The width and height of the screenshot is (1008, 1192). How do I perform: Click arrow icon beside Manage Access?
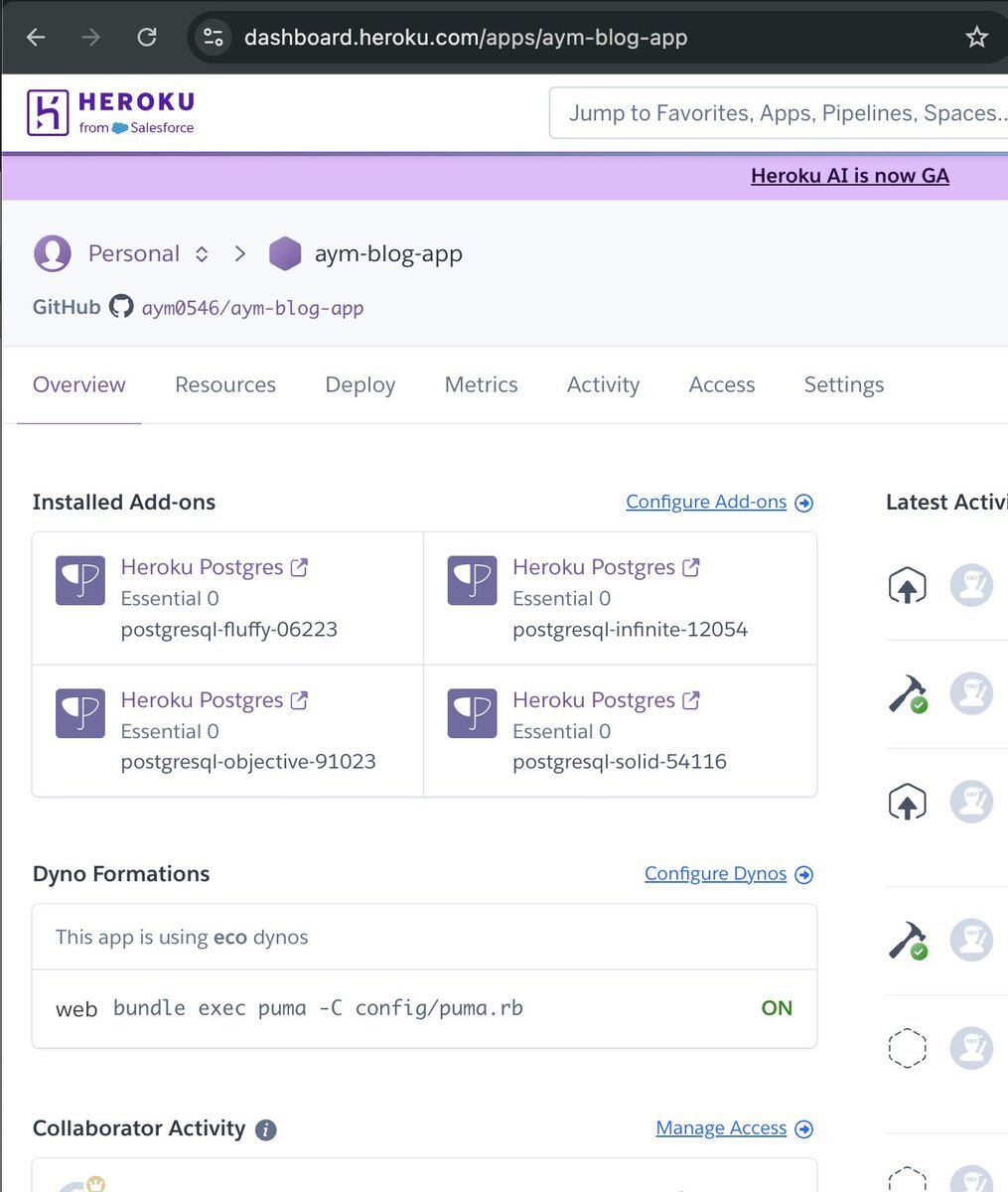[804, 1128]
